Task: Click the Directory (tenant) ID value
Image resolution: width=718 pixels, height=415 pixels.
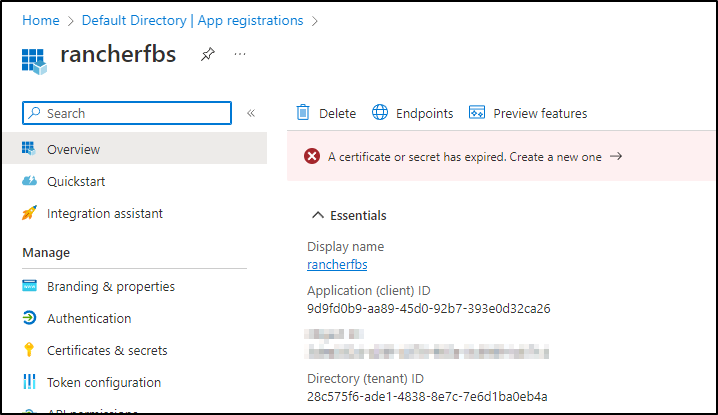Action: pos(427,397)
